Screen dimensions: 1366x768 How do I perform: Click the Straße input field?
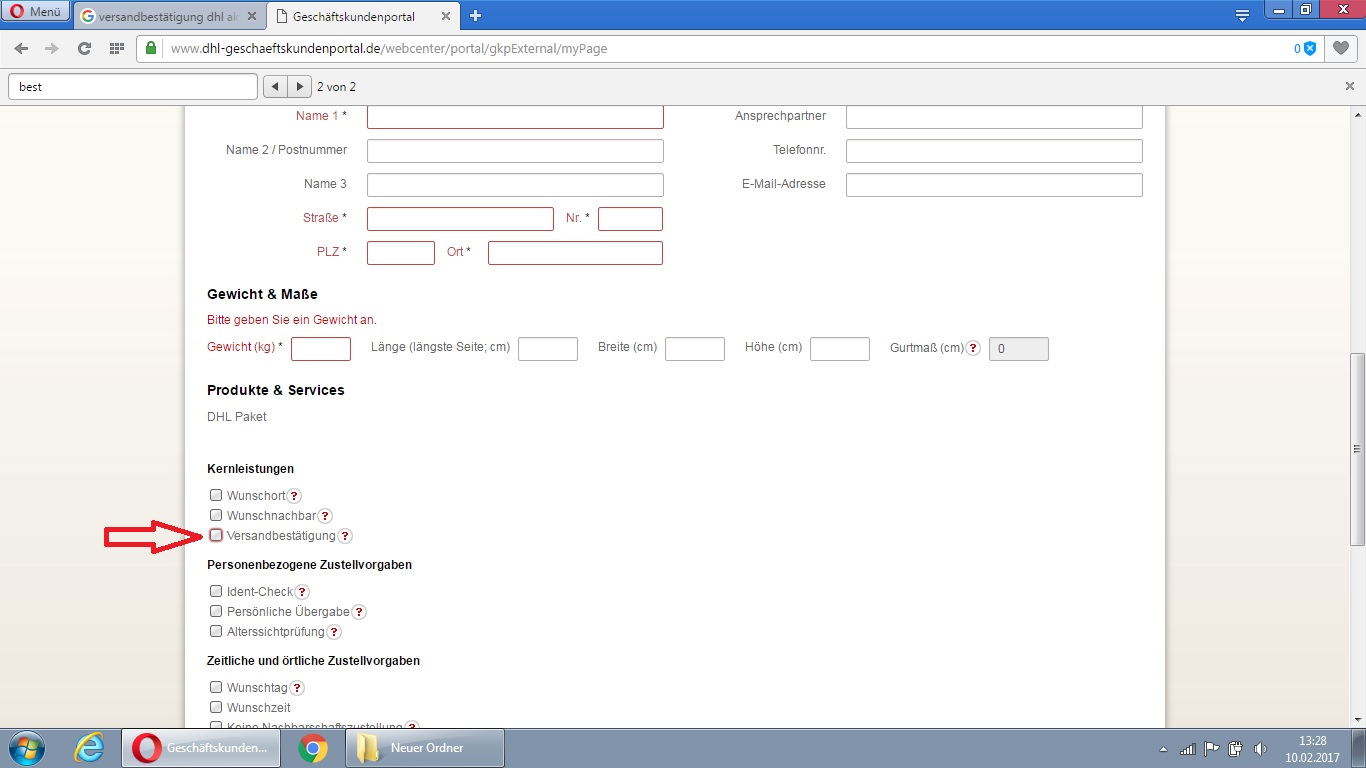click(x=460, y=219)
